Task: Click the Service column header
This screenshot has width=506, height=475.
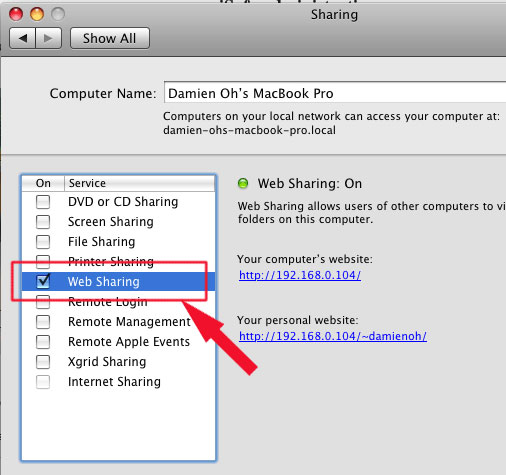Action: [139, 183]
